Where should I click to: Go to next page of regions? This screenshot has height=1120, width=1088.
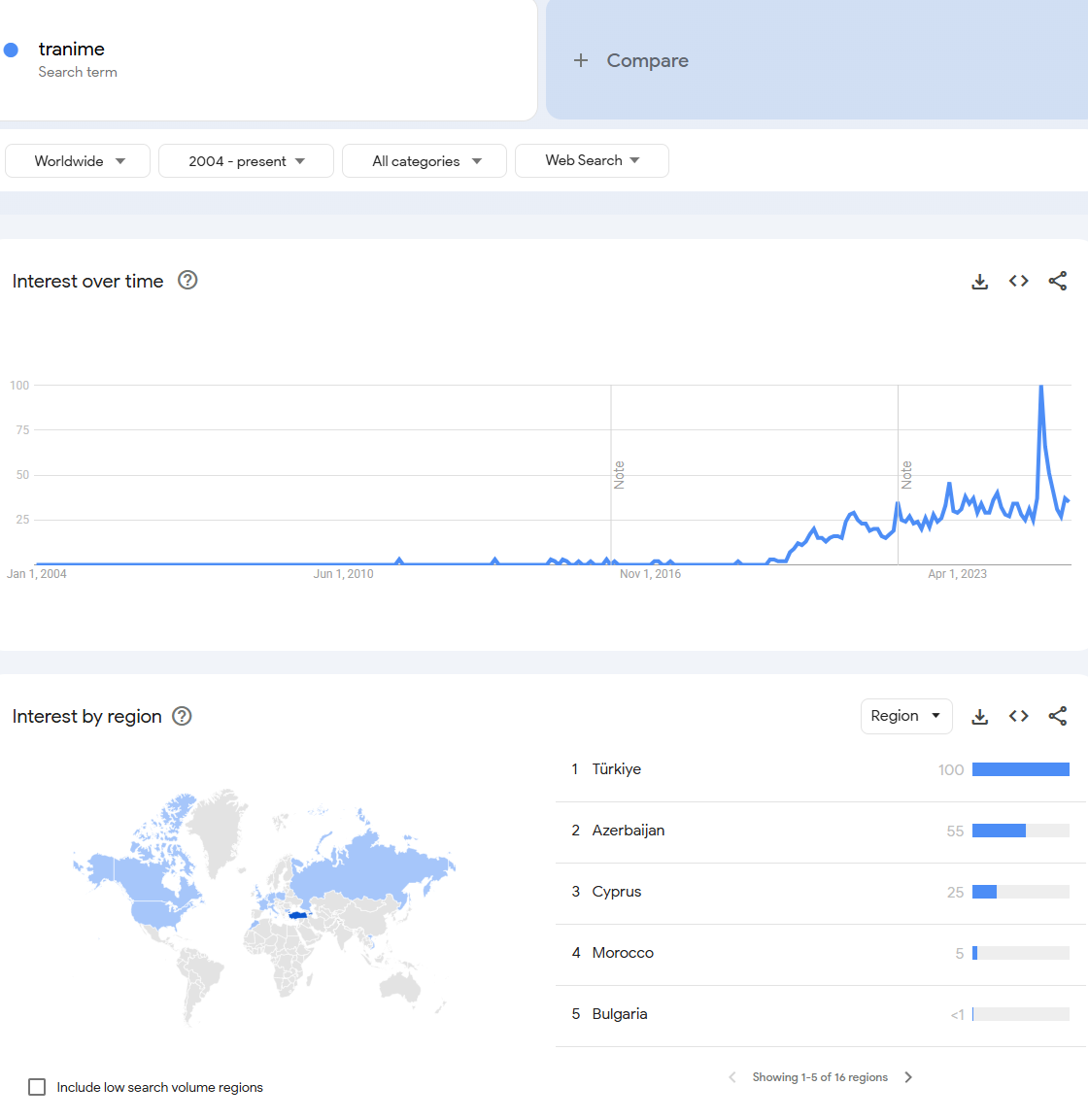(x=908, y=1077)
